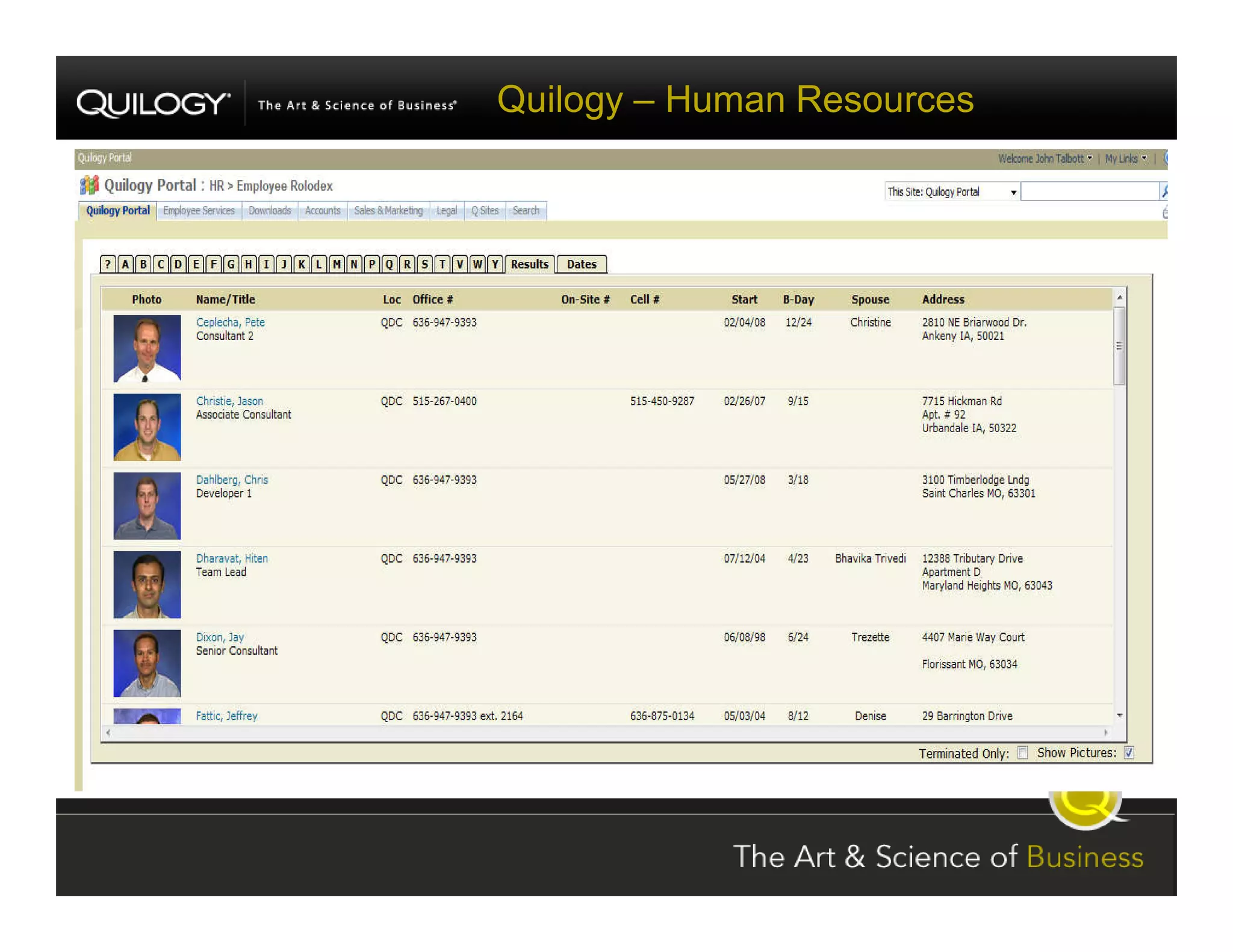Click the '?' letter filter button
Screen dimensions: 1233x952
pos(108,264)
